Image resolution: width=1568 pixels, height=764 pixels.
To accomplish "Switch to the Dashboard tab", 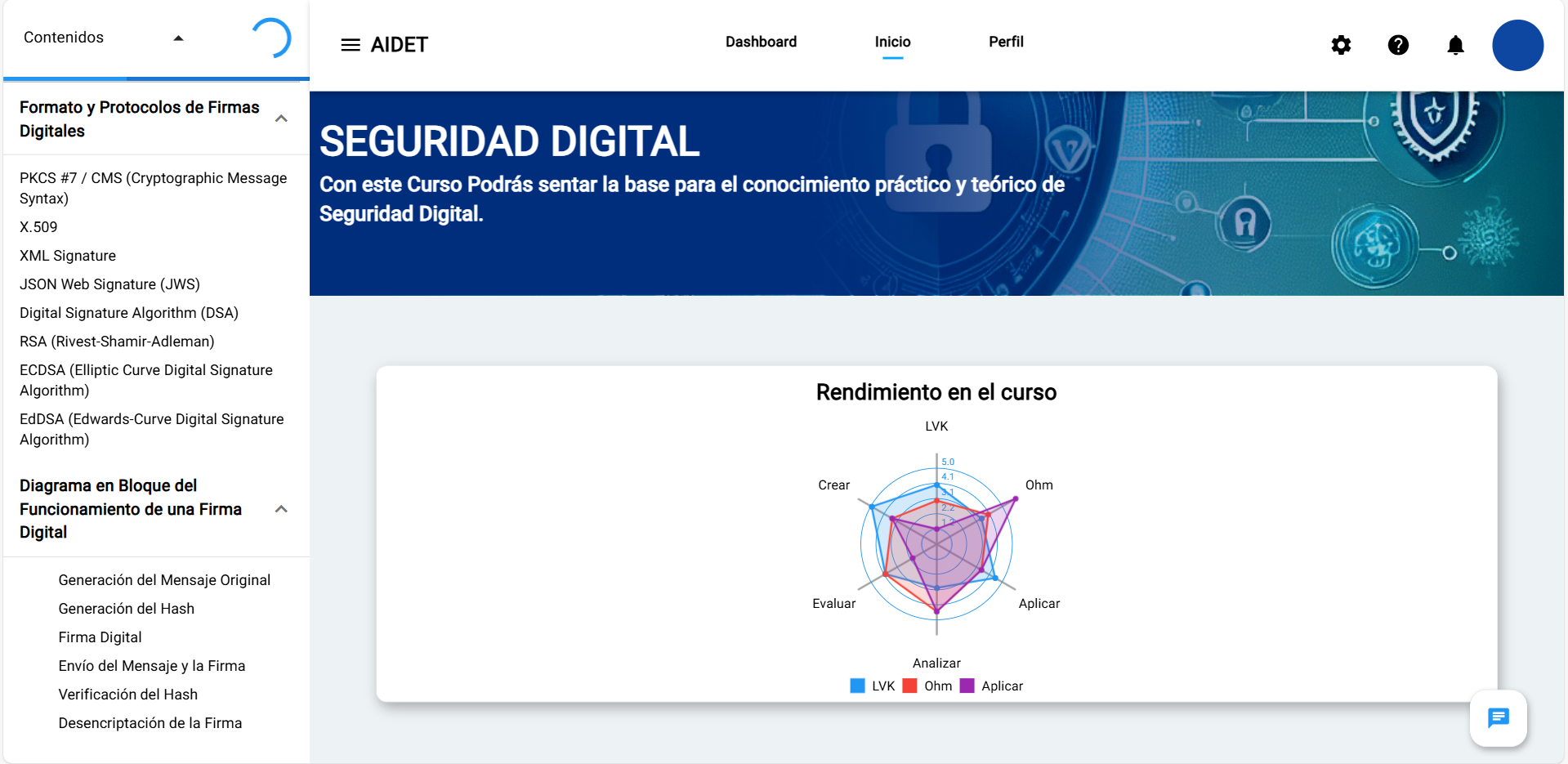I will [761, 42].
